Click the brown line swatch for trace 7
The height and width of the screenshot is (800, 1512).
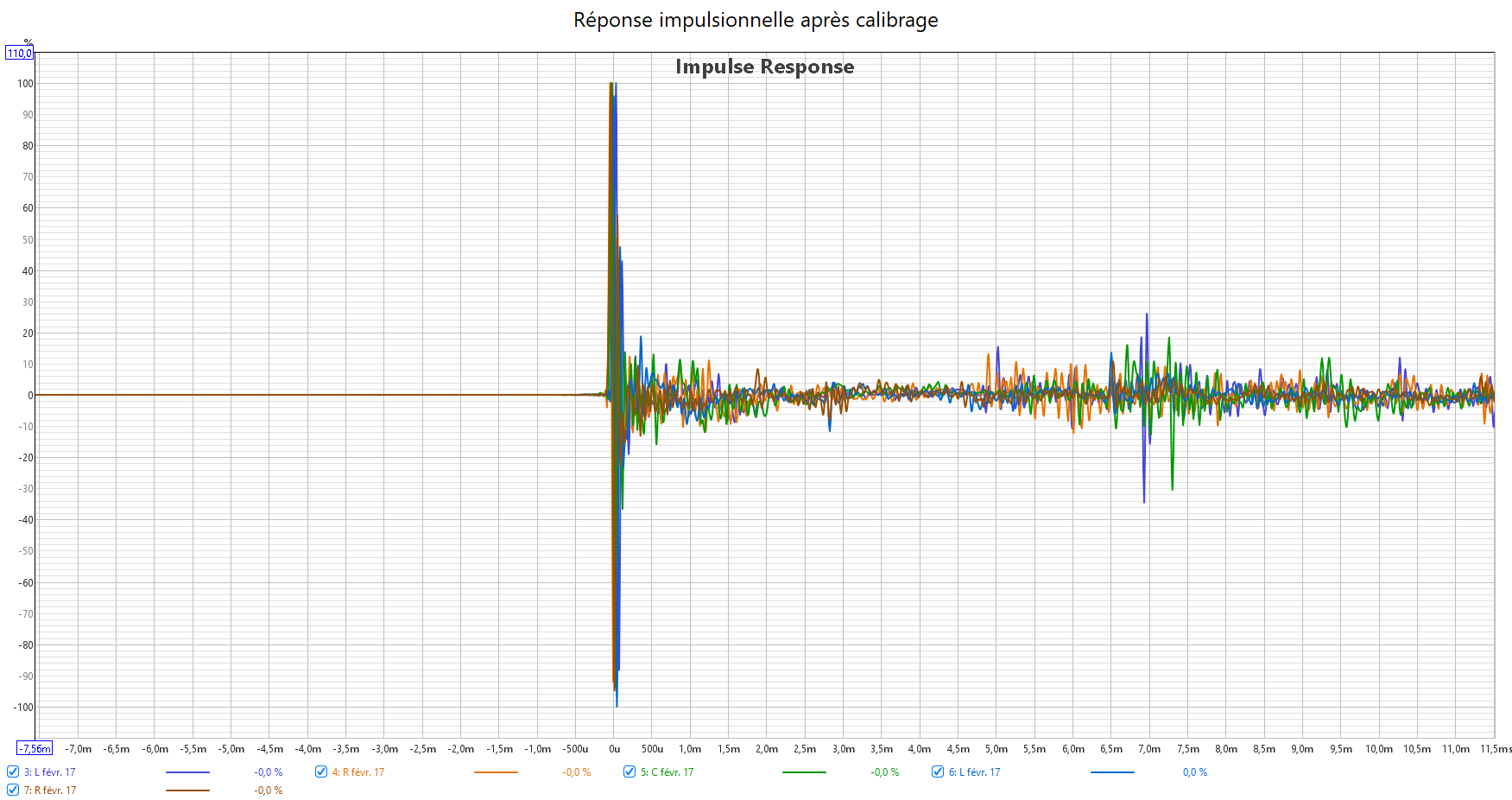[x=187, y=790]
